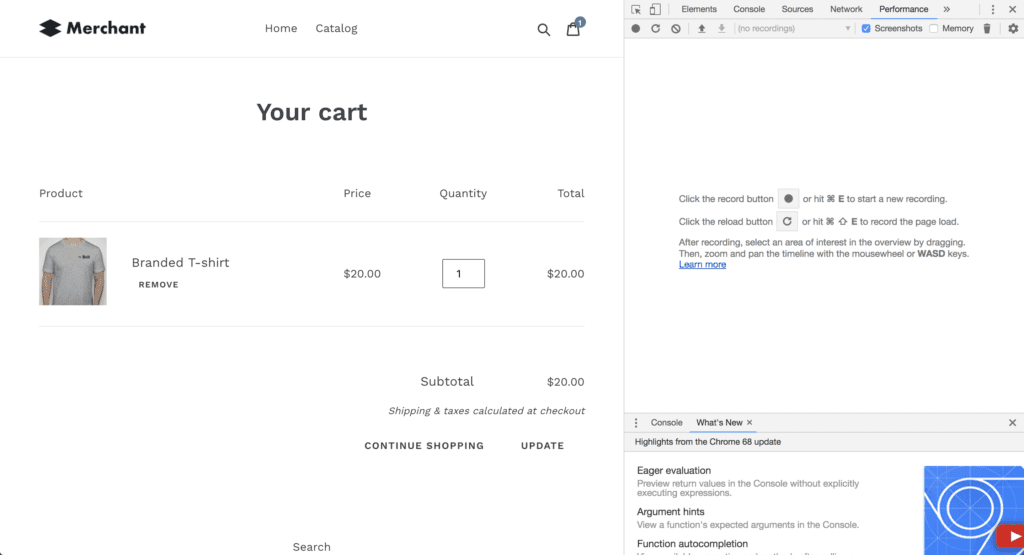Click the Branded T-shirt product thumbnail
This screenshot has height=555, width=1024.
[x=72, y=271]
